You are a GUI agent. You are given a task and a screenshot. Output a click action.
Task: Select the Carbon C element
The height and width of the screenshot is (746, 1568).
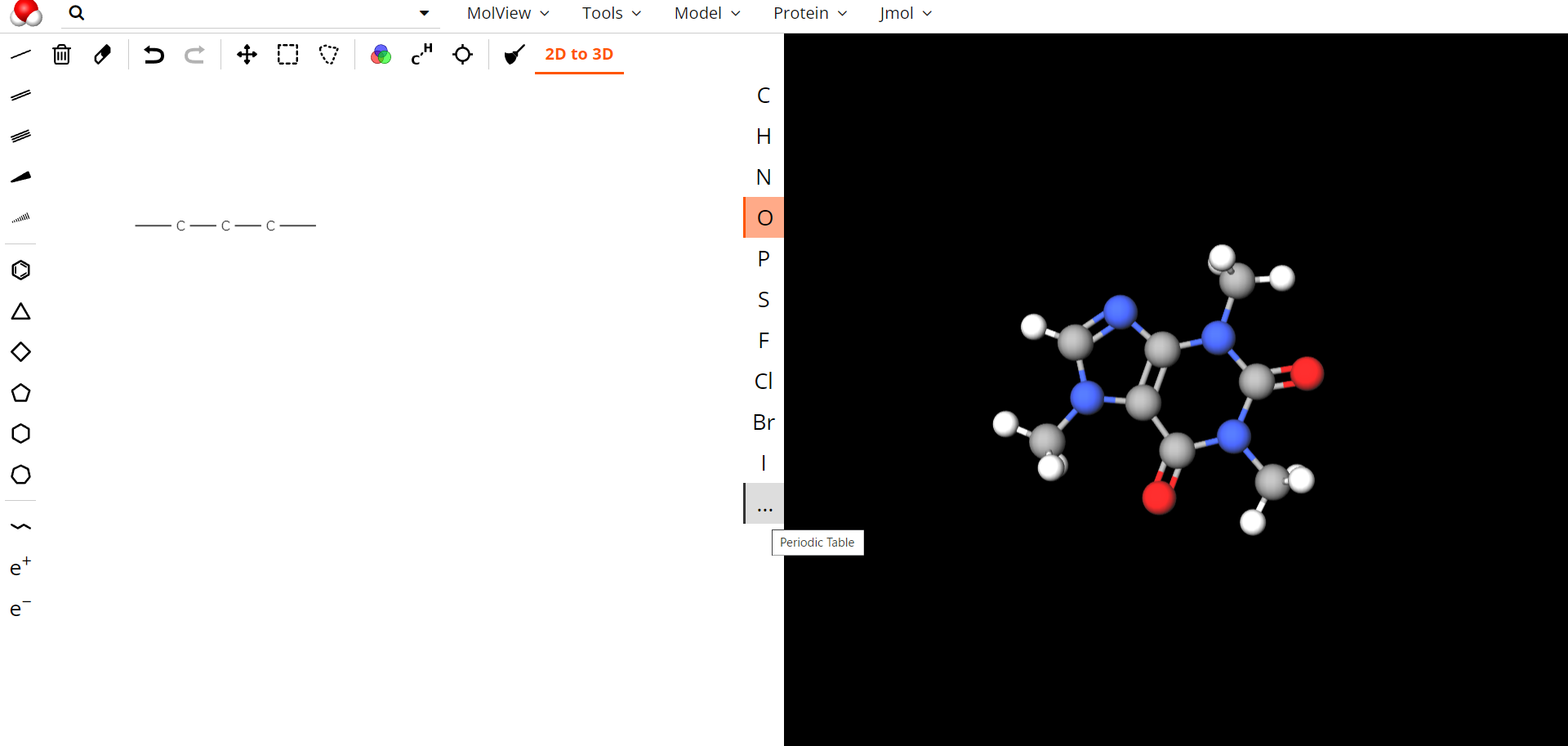(x=764, y=96)
